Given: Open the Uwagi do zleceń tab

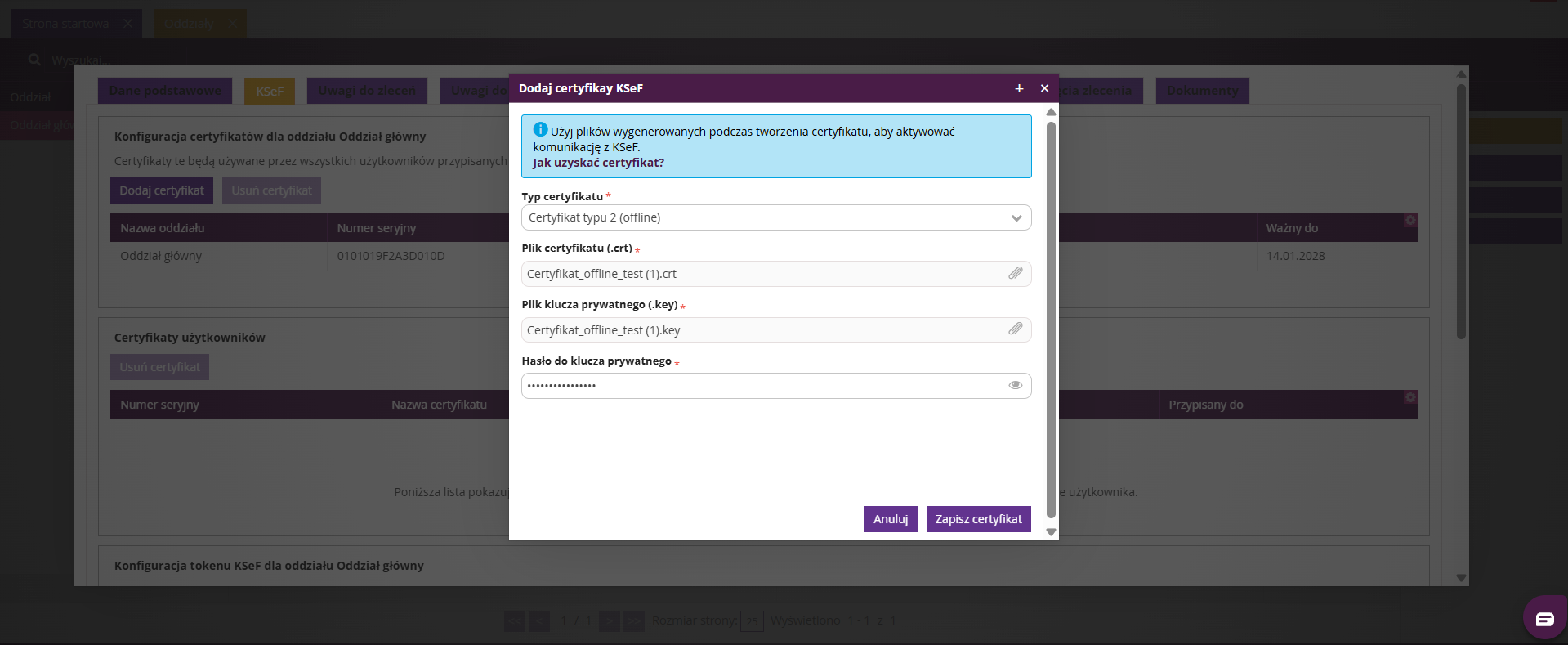Looking at the screenshot, I should (x=367, y=91).
